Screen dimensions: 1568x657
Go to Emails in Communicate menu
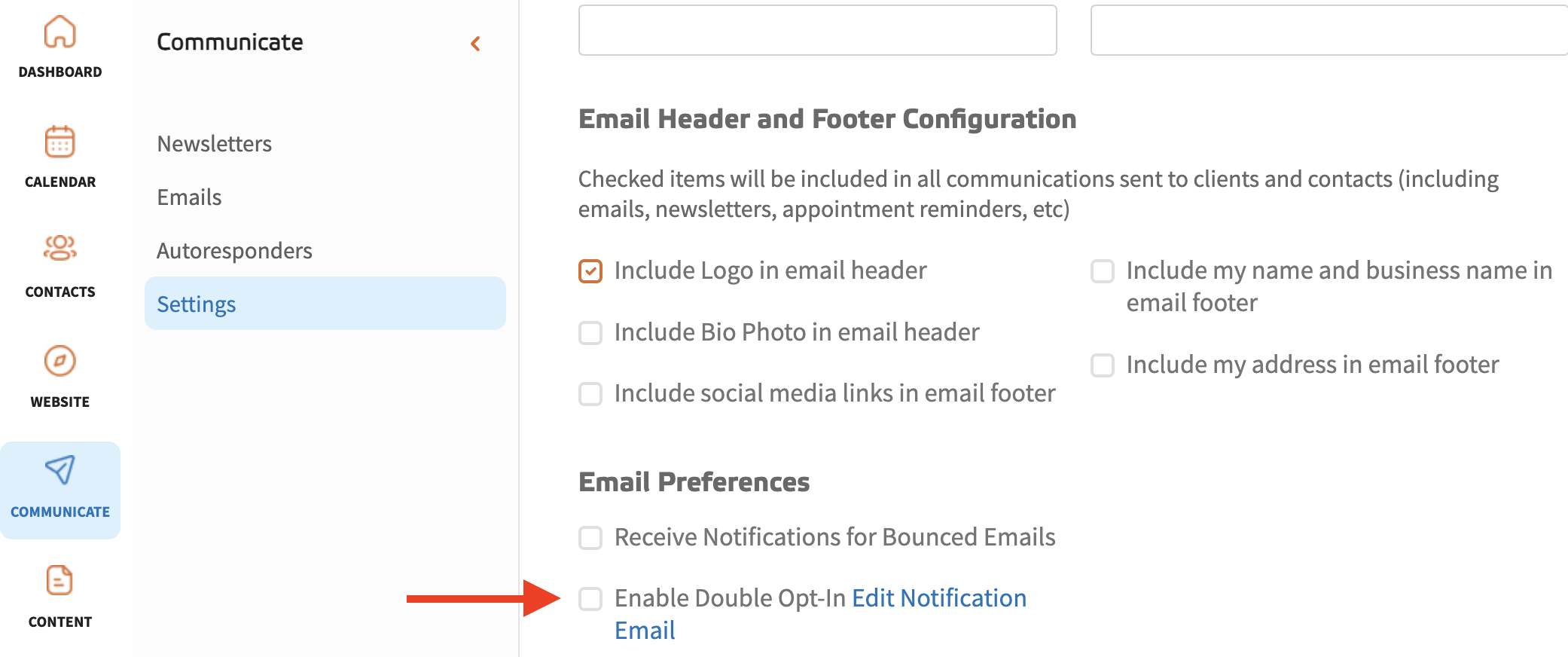coord(189,197)
